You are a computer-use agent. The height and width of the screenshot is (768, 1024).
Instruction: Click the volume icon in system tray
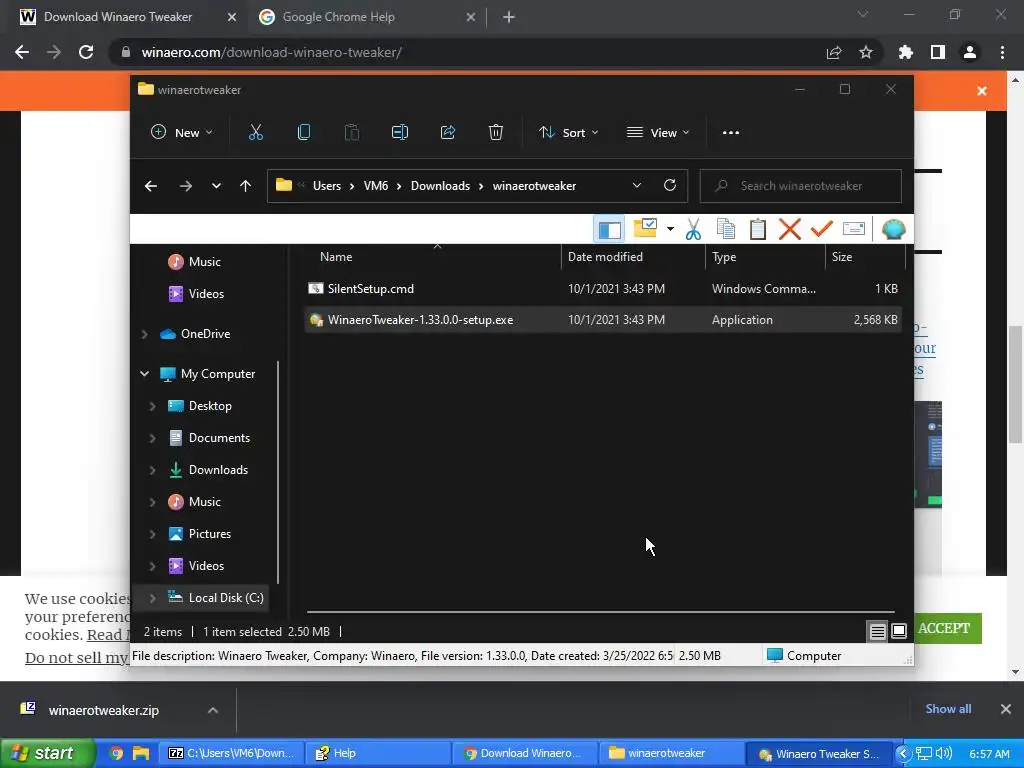tap(944, 754)
